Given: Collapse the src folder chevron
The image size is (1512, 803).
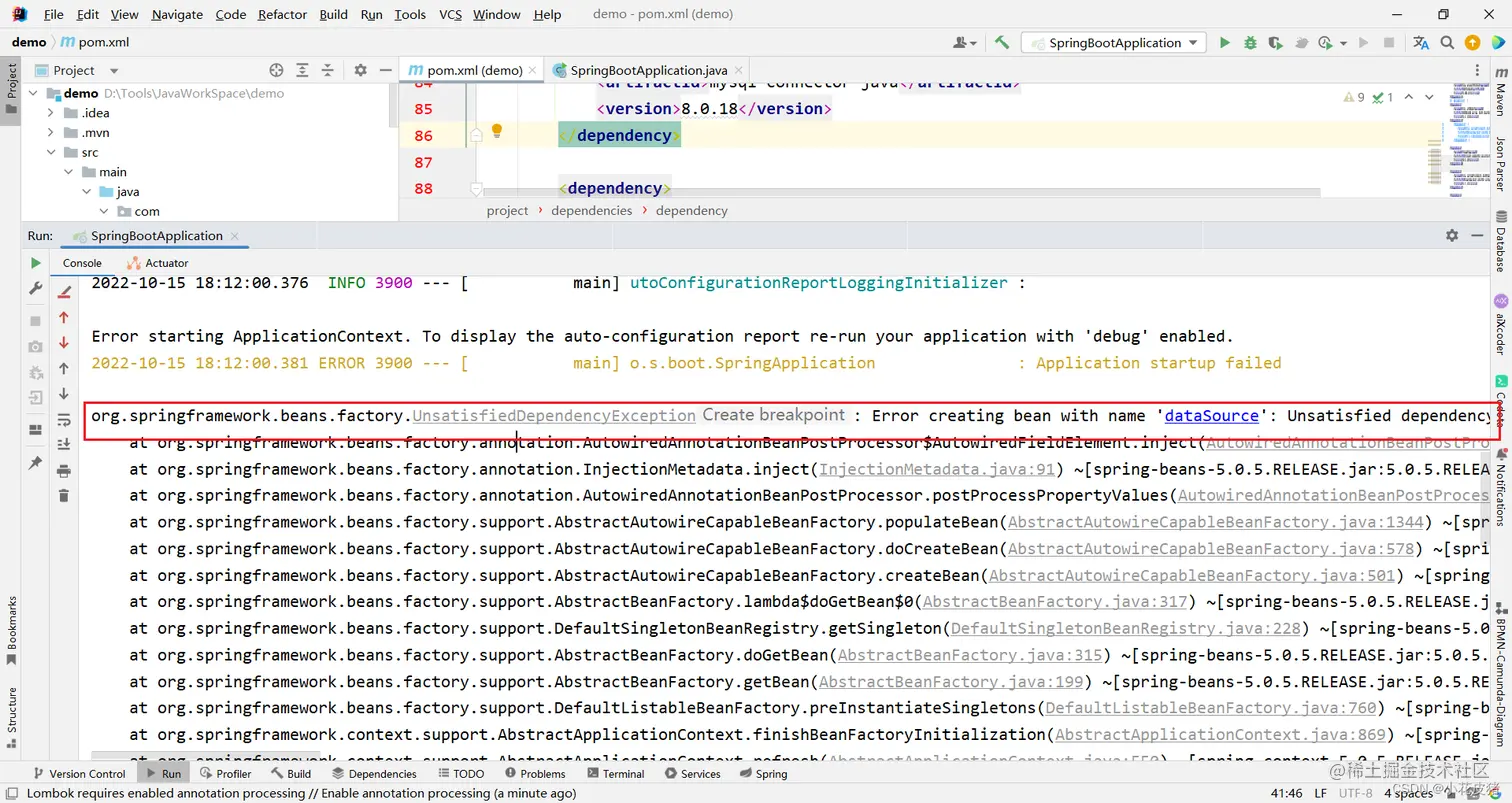Looking at the screenshot, I should click(x=51, y=152).
